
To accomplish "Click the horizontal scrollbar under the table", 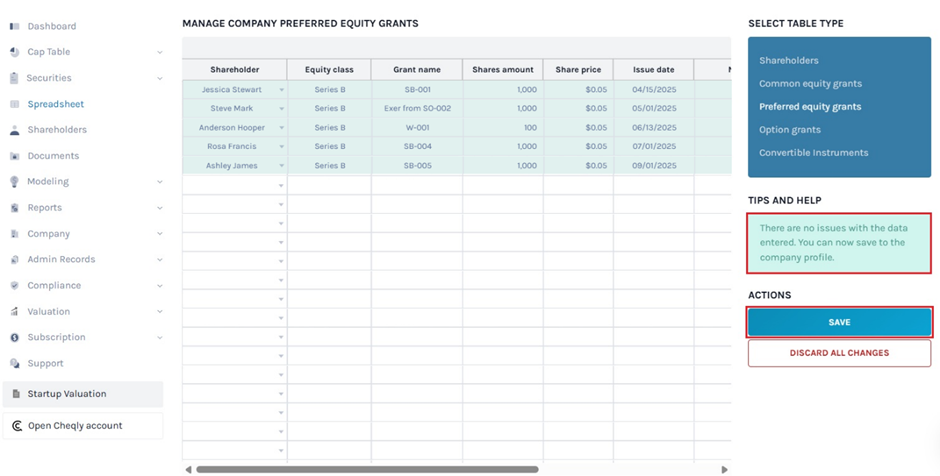I will point(367,469).
